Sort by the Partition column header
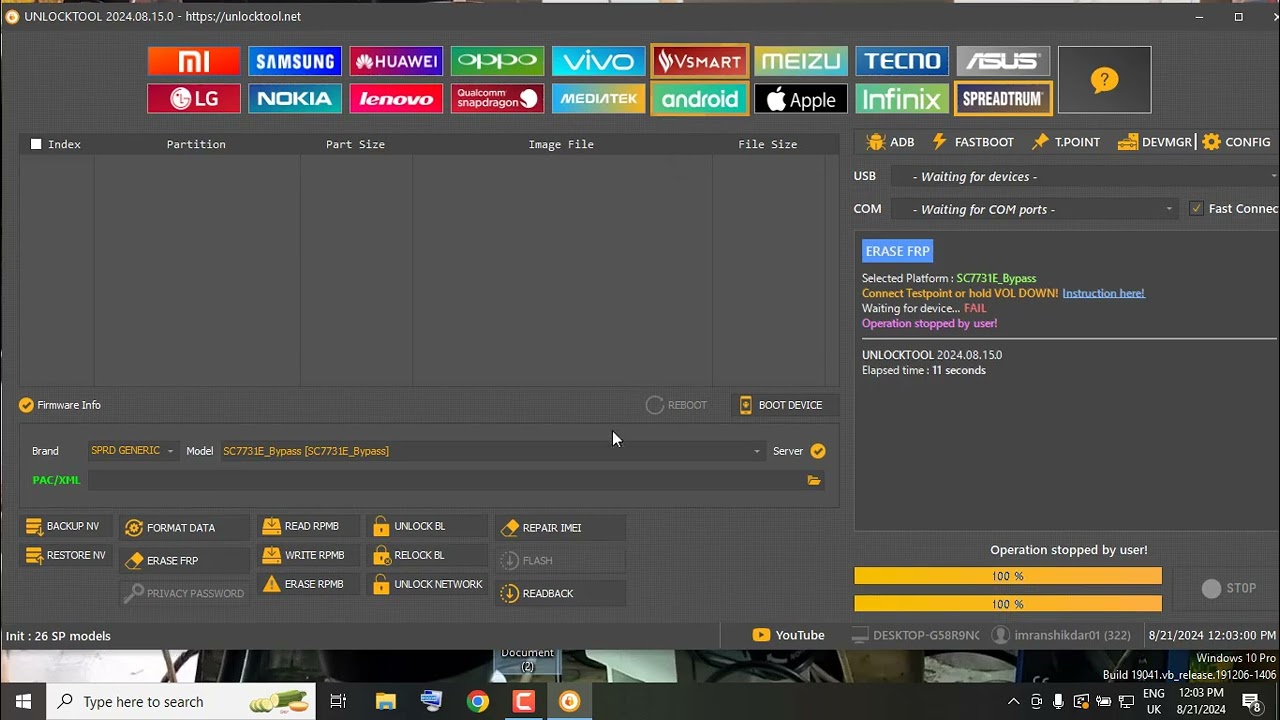The width and height of the screenshot is (1280, 720). coord(196,144)
